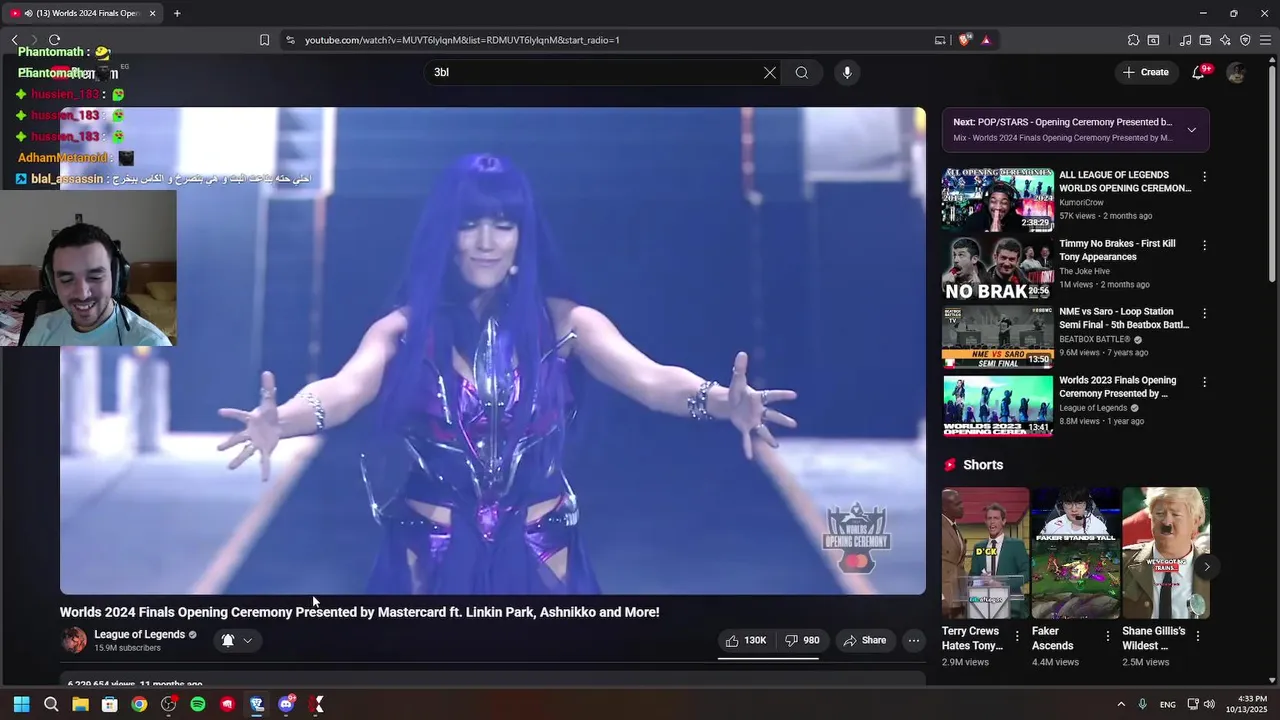Click KumoriCrow channel name
The image size is (1280, 720).
click(x=1081, y=202)
